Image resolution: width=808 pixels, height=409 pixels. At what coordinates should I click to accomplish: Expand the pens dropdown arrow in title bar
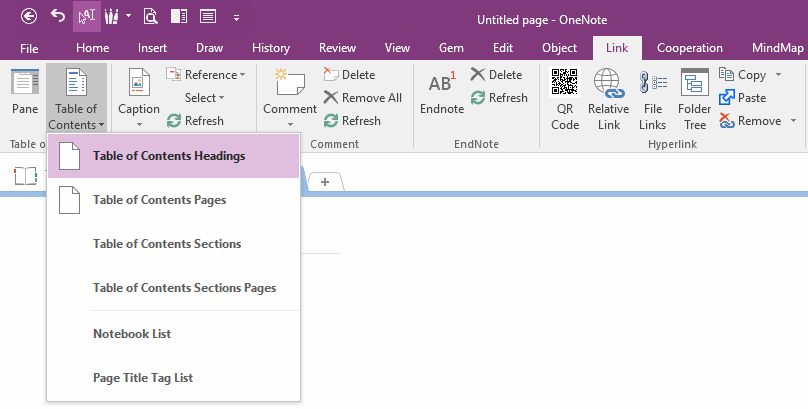128,16
